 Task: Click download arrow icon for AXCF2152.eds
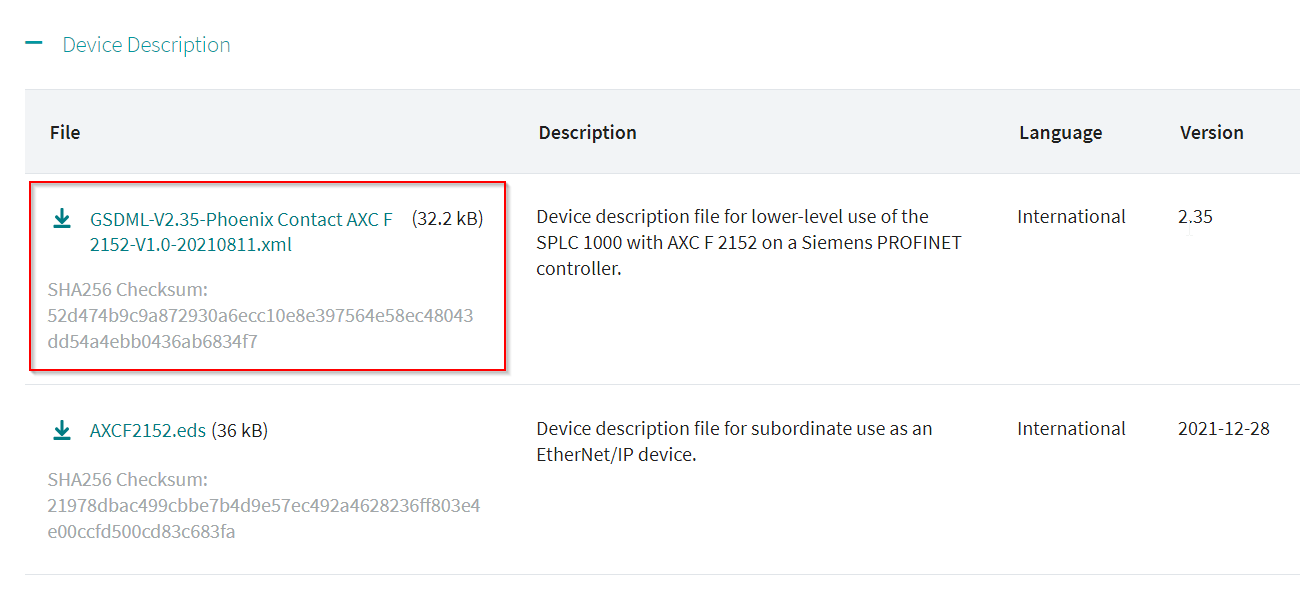[62, 430]
